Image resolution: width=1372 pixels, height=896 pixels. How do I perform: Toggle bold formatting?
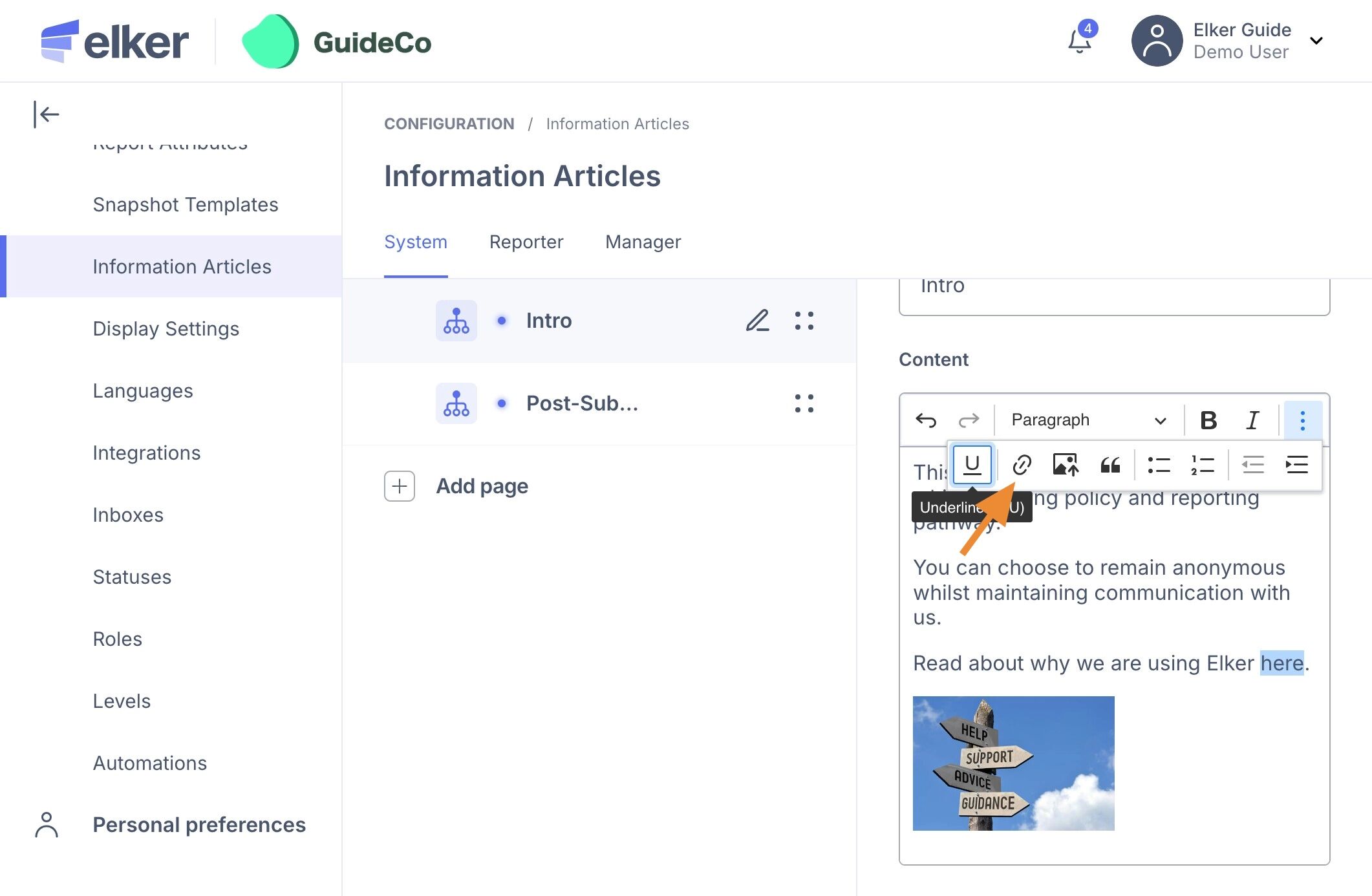tap(1208, 420)
